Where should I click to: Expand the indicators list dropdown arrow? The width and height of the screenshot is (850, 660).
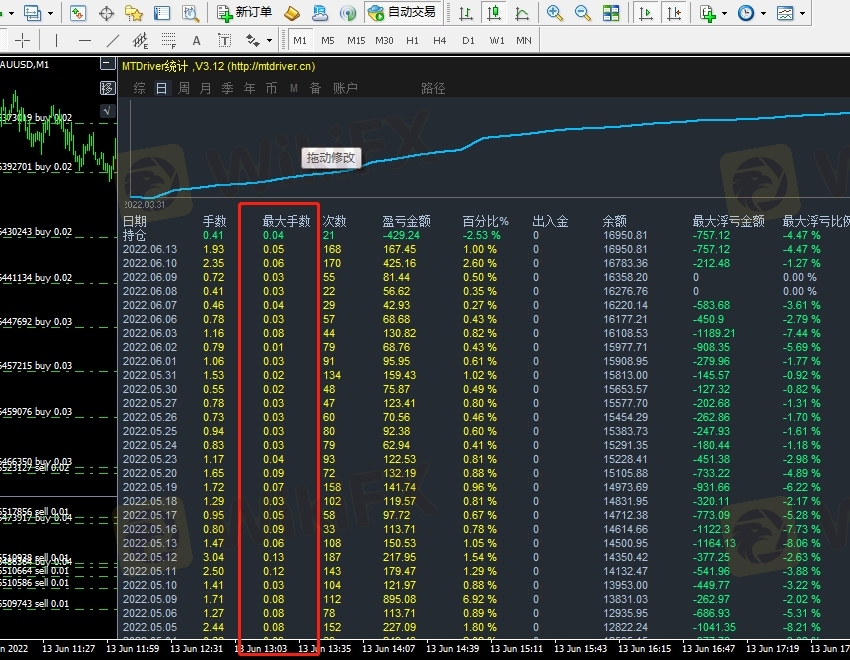coord(726,14)
